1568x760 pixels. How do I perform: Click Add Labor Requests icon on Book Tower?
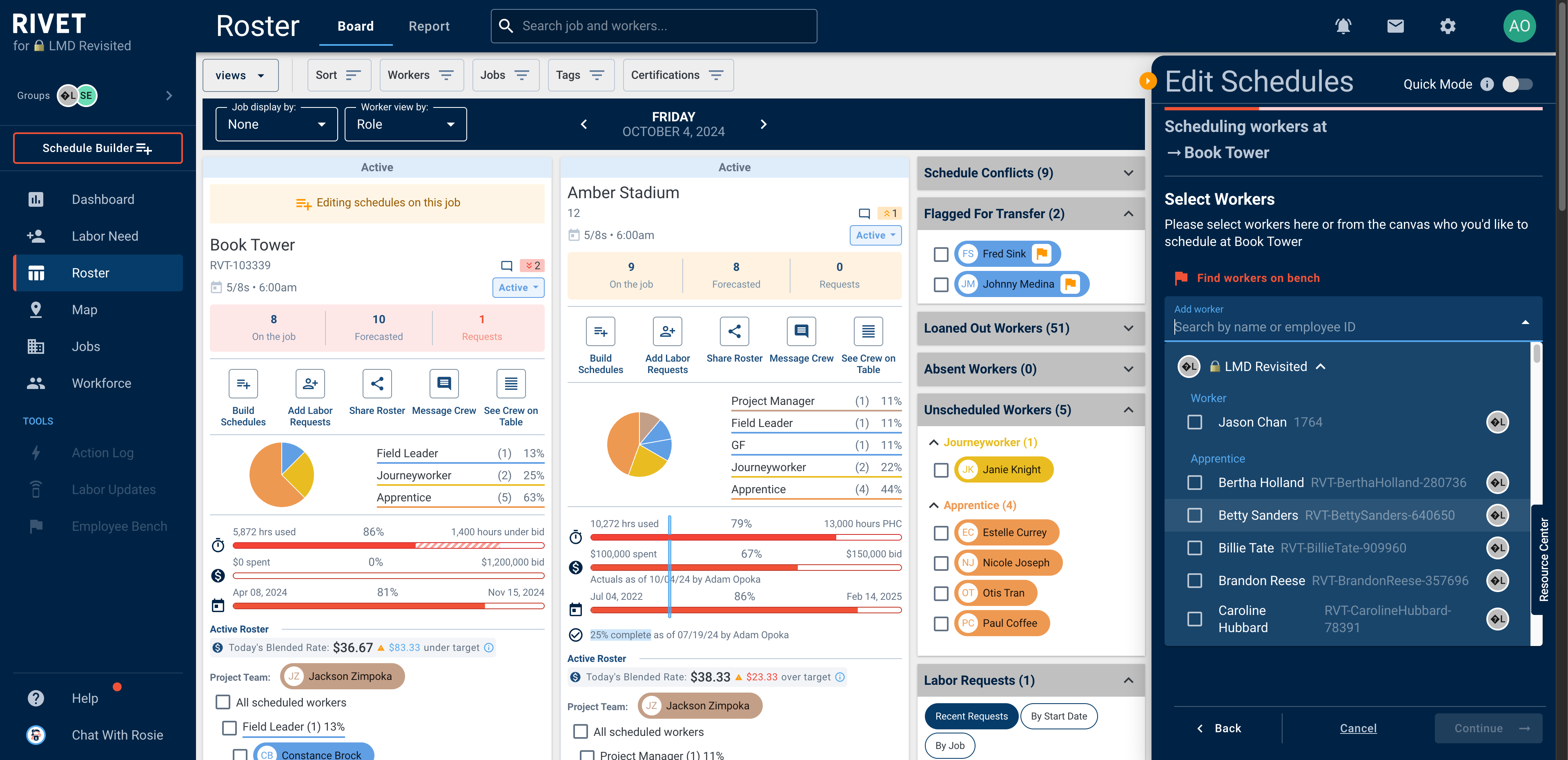pos(310,384)
